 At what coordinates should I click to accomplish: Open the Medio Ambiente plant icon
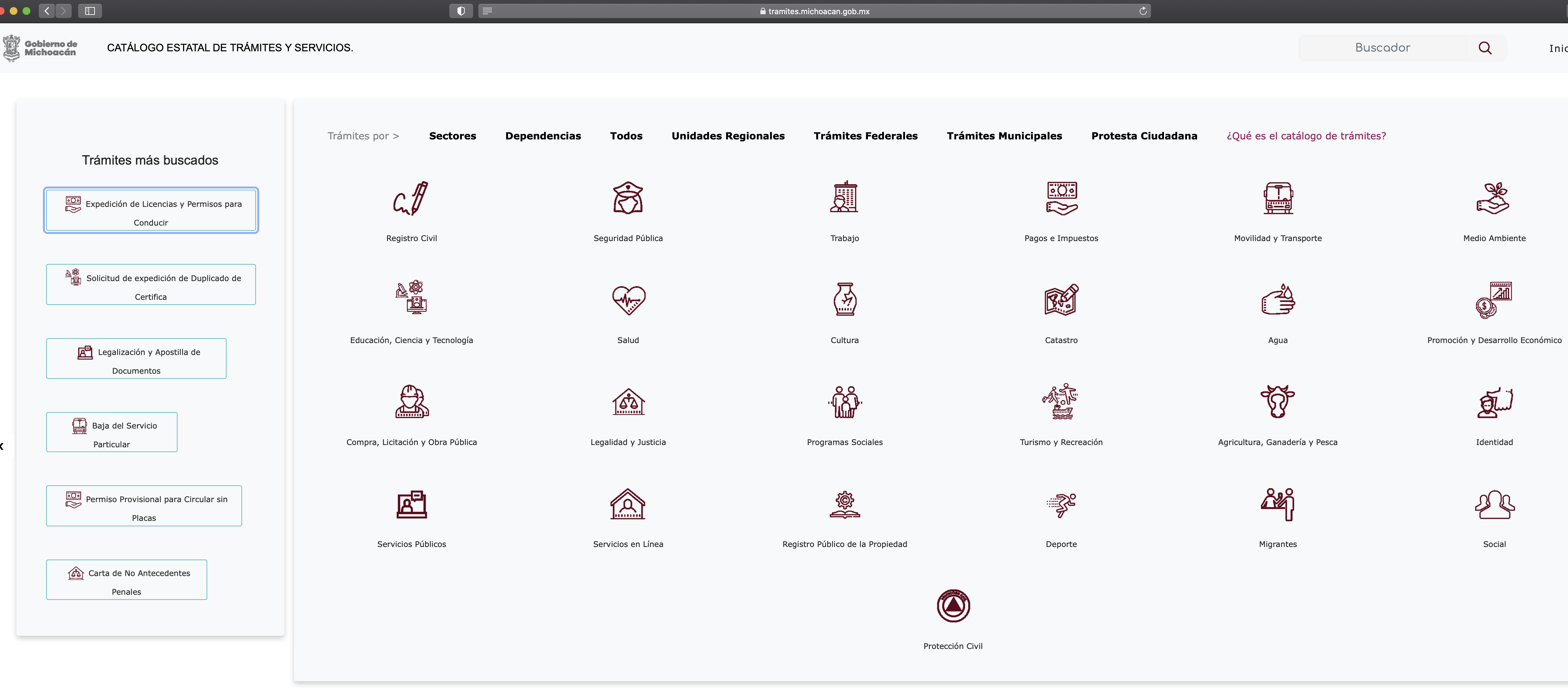coord(1494,198)
